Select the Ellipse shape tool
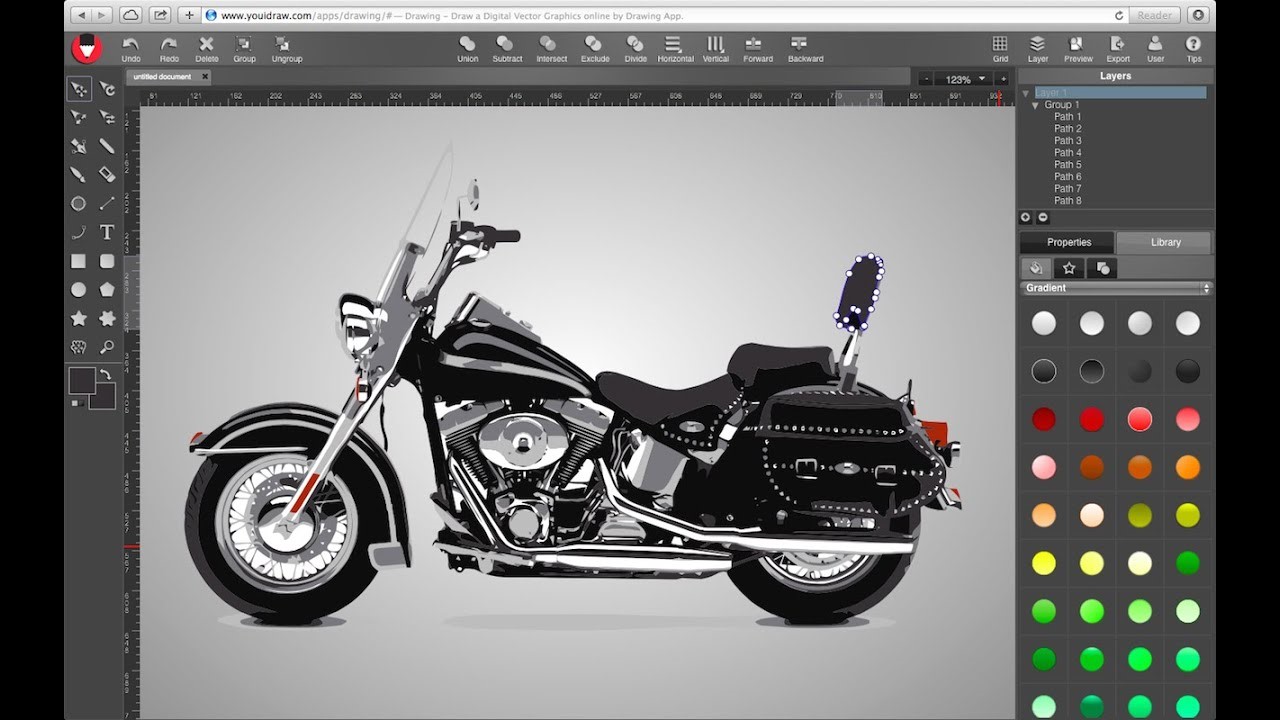Viewport: 1280px width, 720px height. click(x=78, y=289)
